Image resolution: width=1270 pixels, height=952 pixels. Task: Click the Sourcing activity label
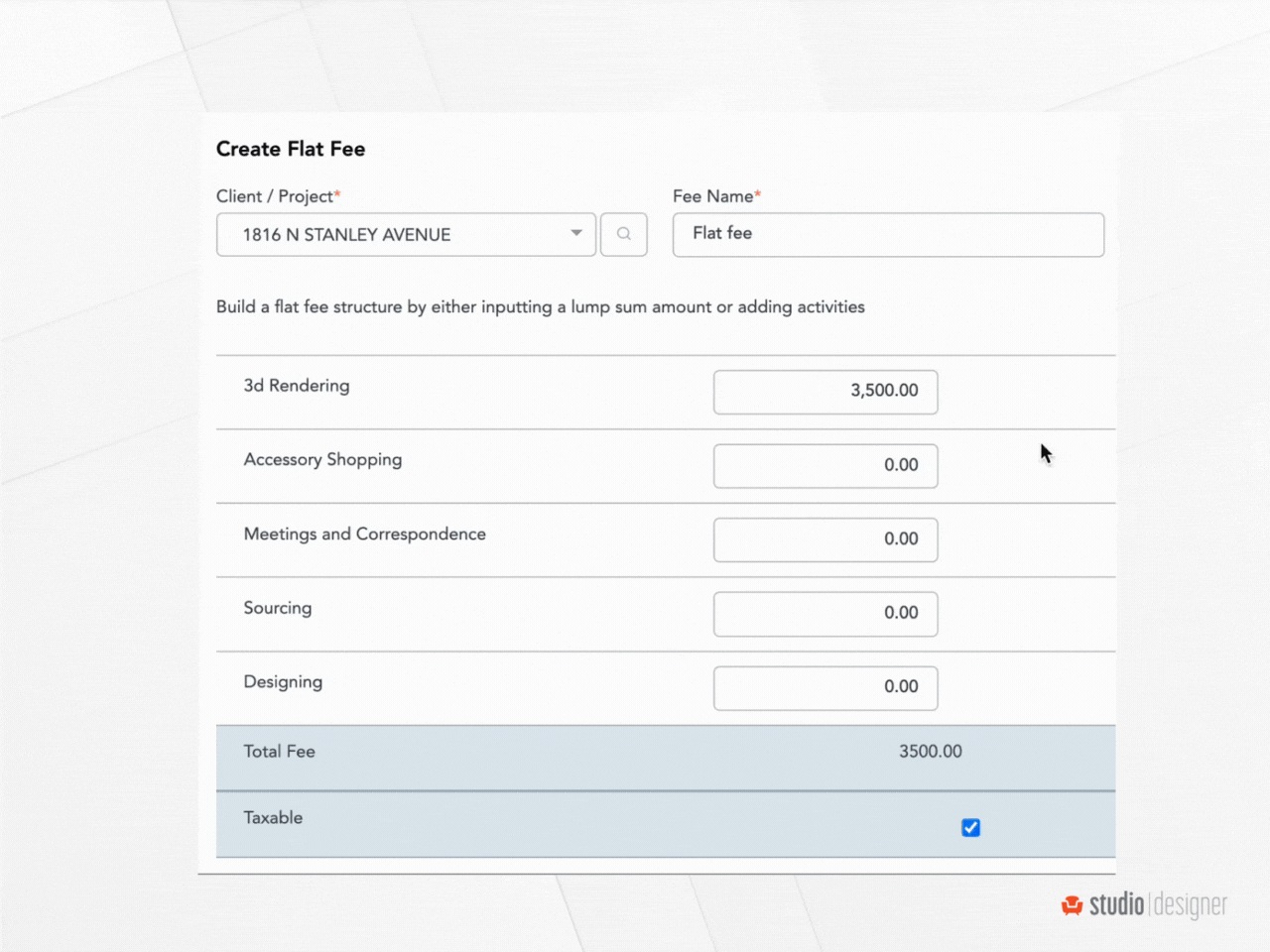click(278, 608)
